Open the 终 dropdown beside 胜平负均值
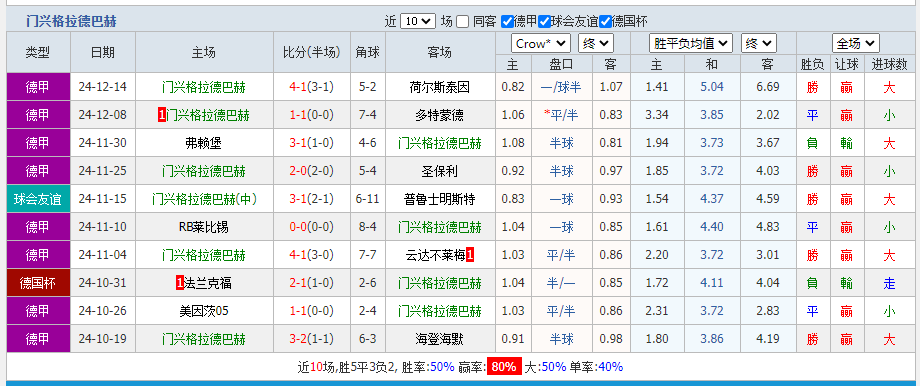The width and height of the screenshot is (920, 386). [759, 43]
